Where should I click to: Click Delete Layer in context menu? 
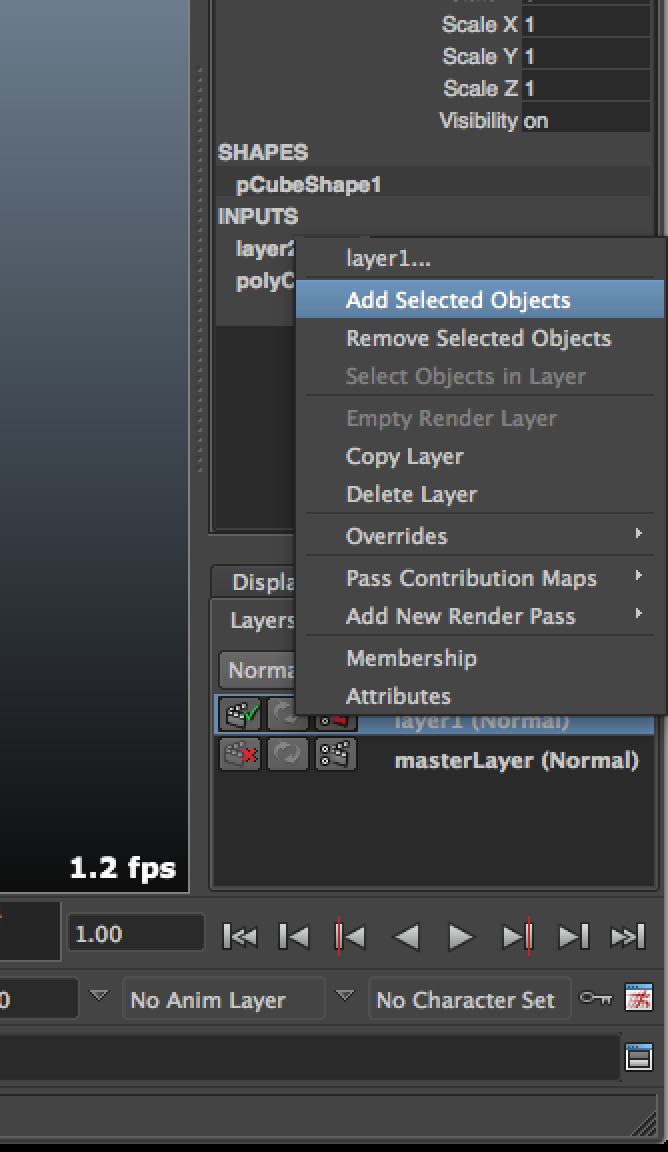point(411,494)
